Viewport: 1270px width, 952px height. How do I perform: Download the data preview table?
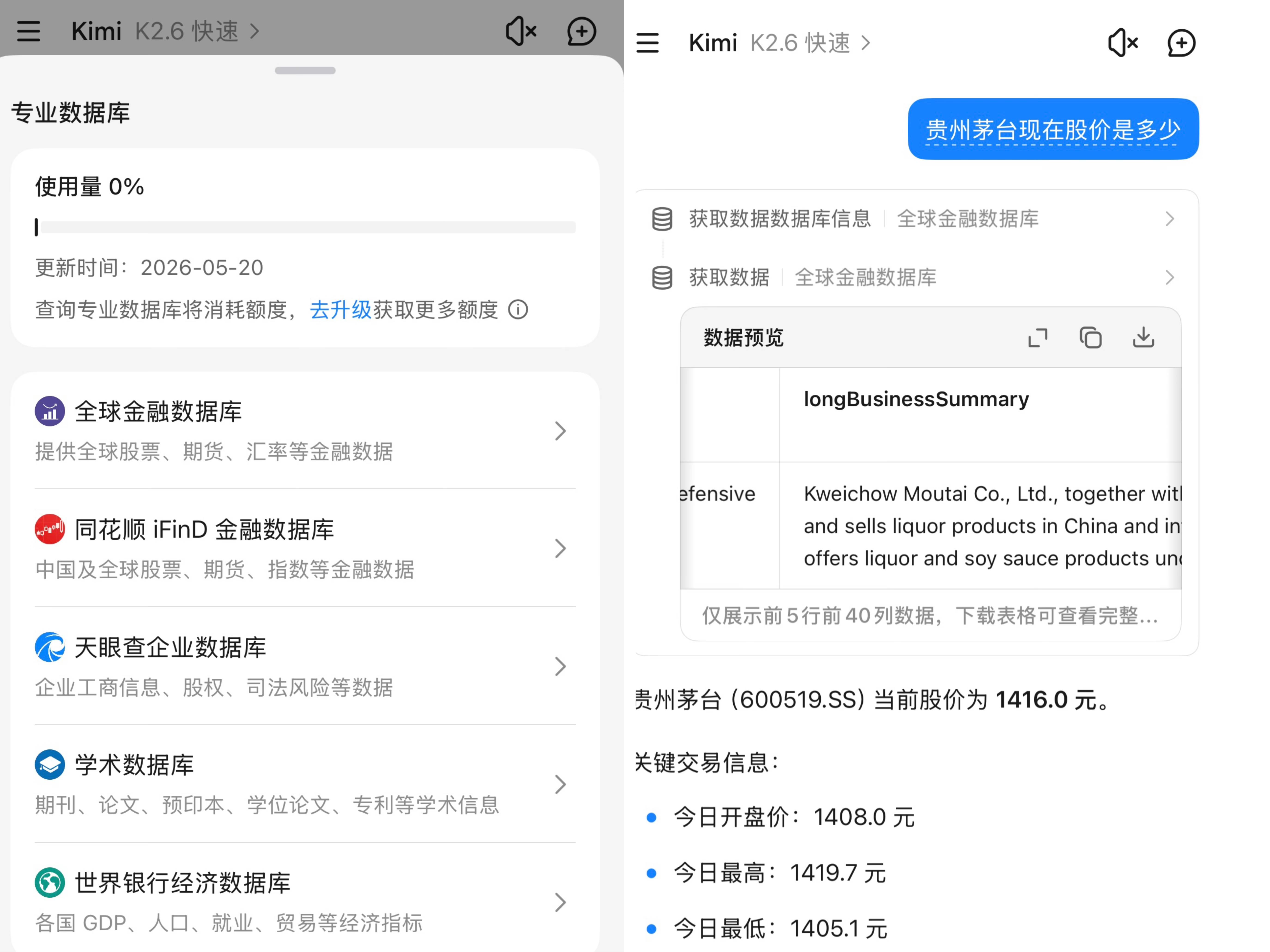tap(1143, 337)
